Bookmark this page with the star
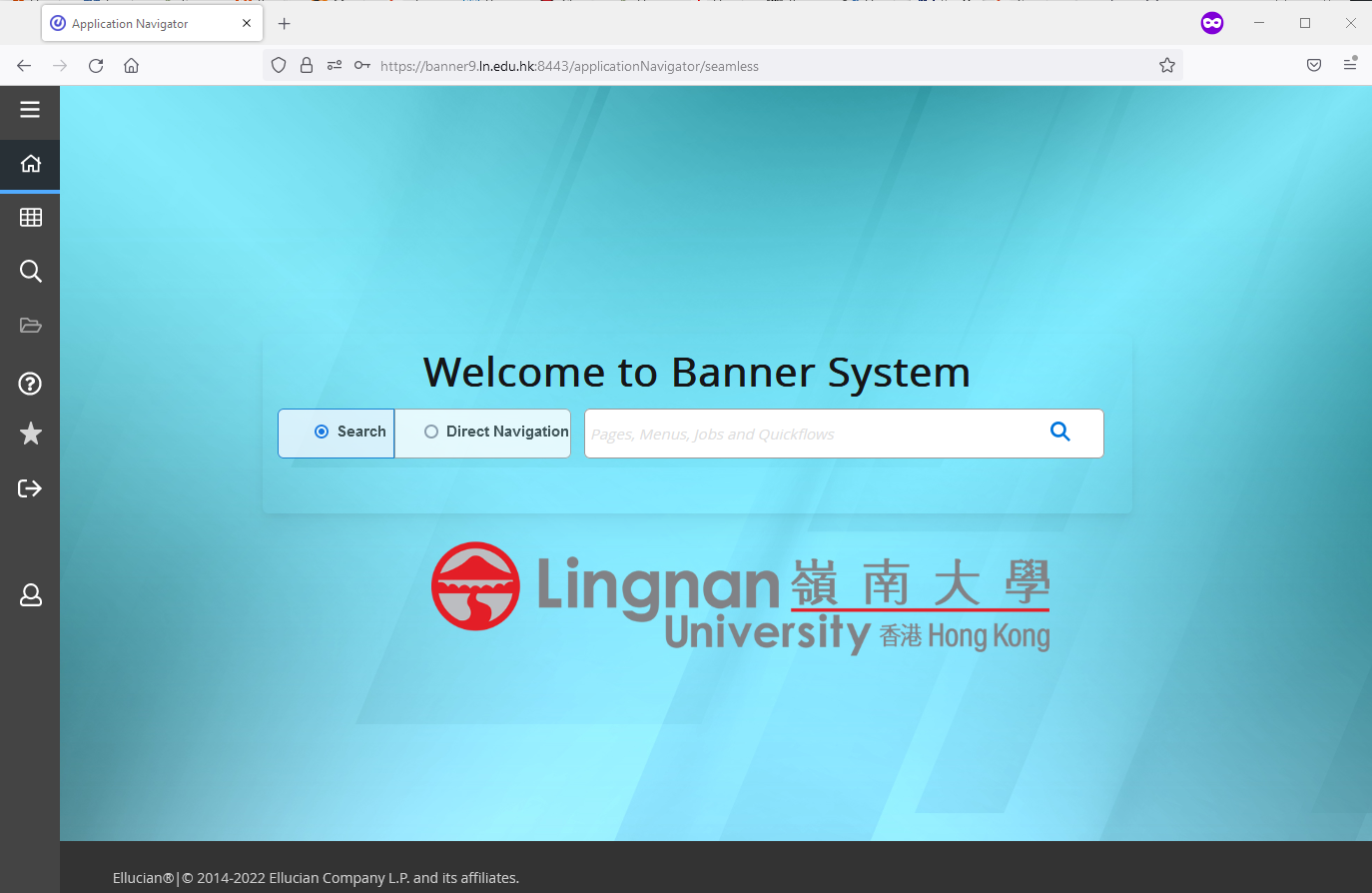 click(x=1167, y=66)
